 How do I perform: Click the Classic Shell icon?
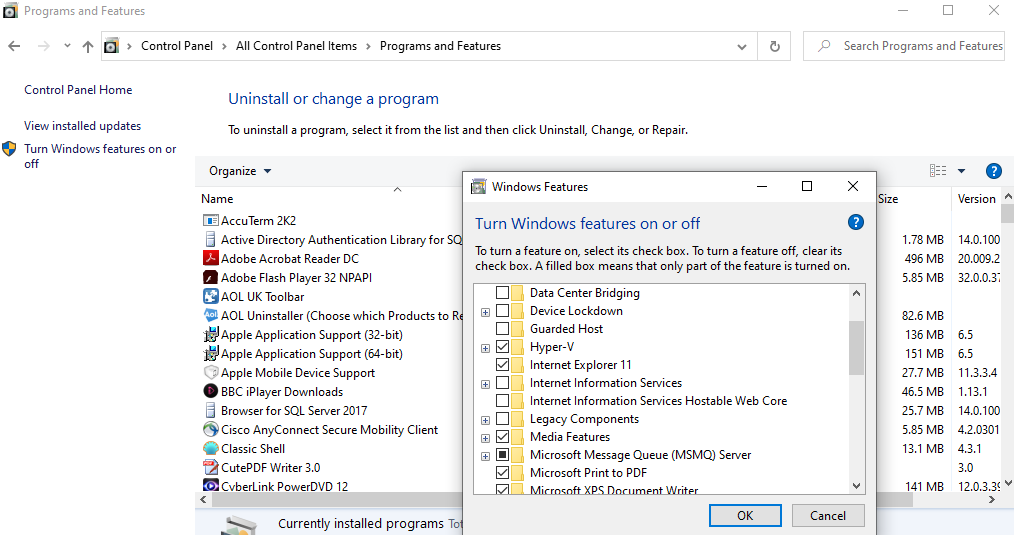(210, 448)
